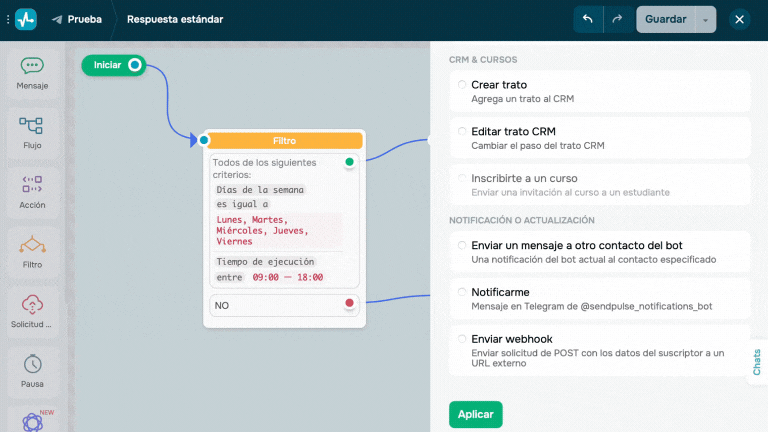Select the Flujo block icon
This screenshot has width=768, height=432.
pos(32,126)
